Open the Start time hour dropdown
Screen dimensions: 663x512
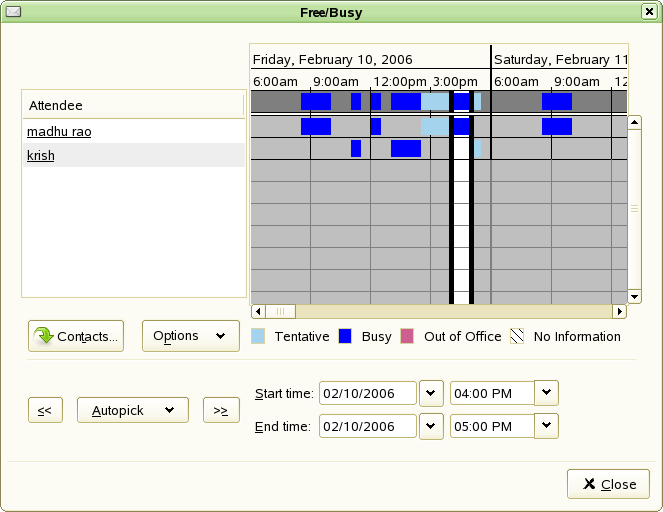(x=547, y=393)
